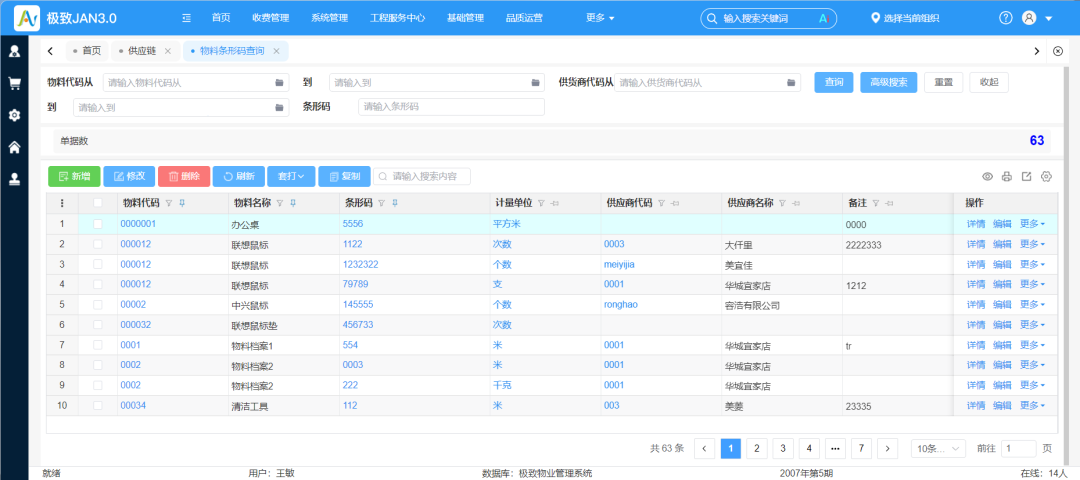Switch to the 首页 tab
1080x480 pixels.
[87, 51]
